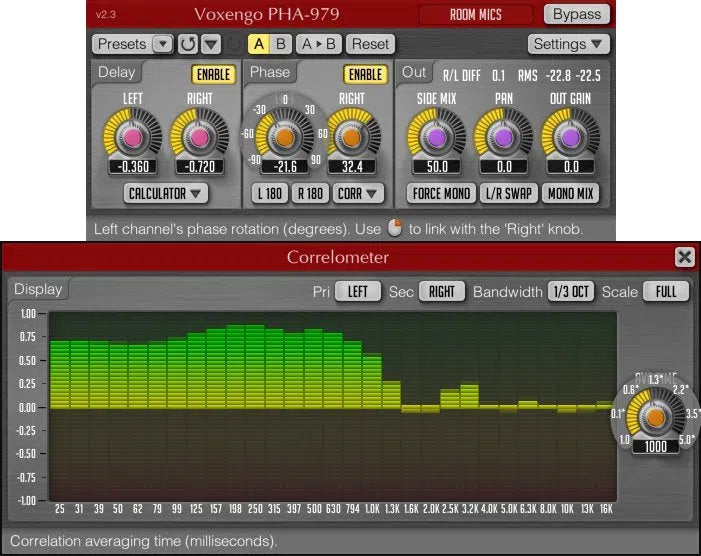Viewport: 701px width, 556px height.
Task: Select the Phase left orange knob
Action: pos(285,135)
